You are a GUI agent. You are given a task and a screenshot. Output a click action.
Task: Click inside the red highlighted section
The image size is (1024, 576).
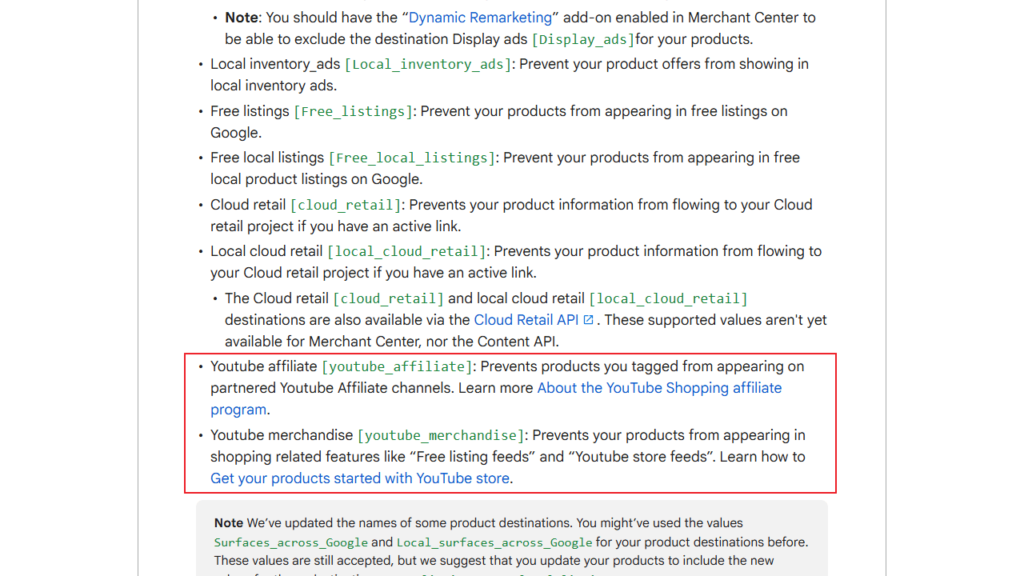[510, 422]
